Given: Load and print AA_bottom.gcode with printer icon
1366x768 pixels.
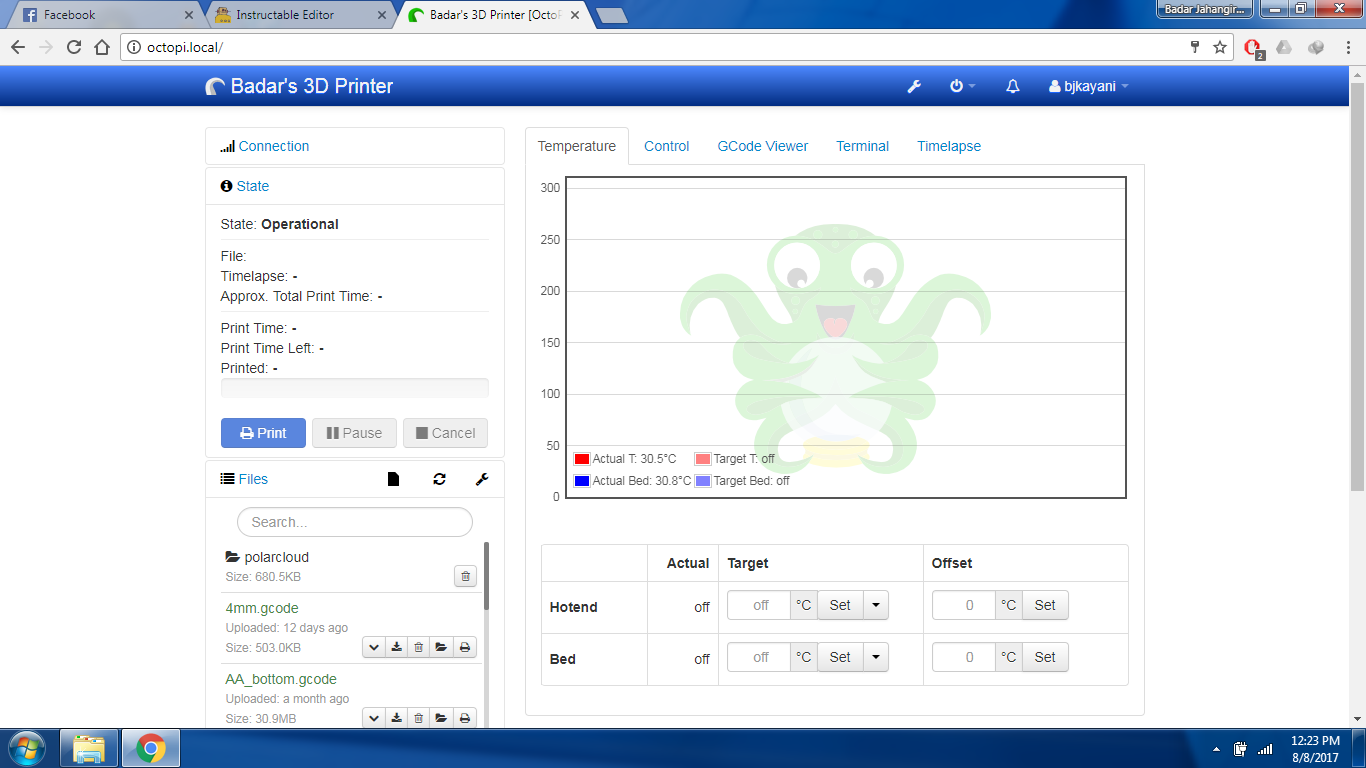Looking at the screenshot, I should [x=465, y=718].
